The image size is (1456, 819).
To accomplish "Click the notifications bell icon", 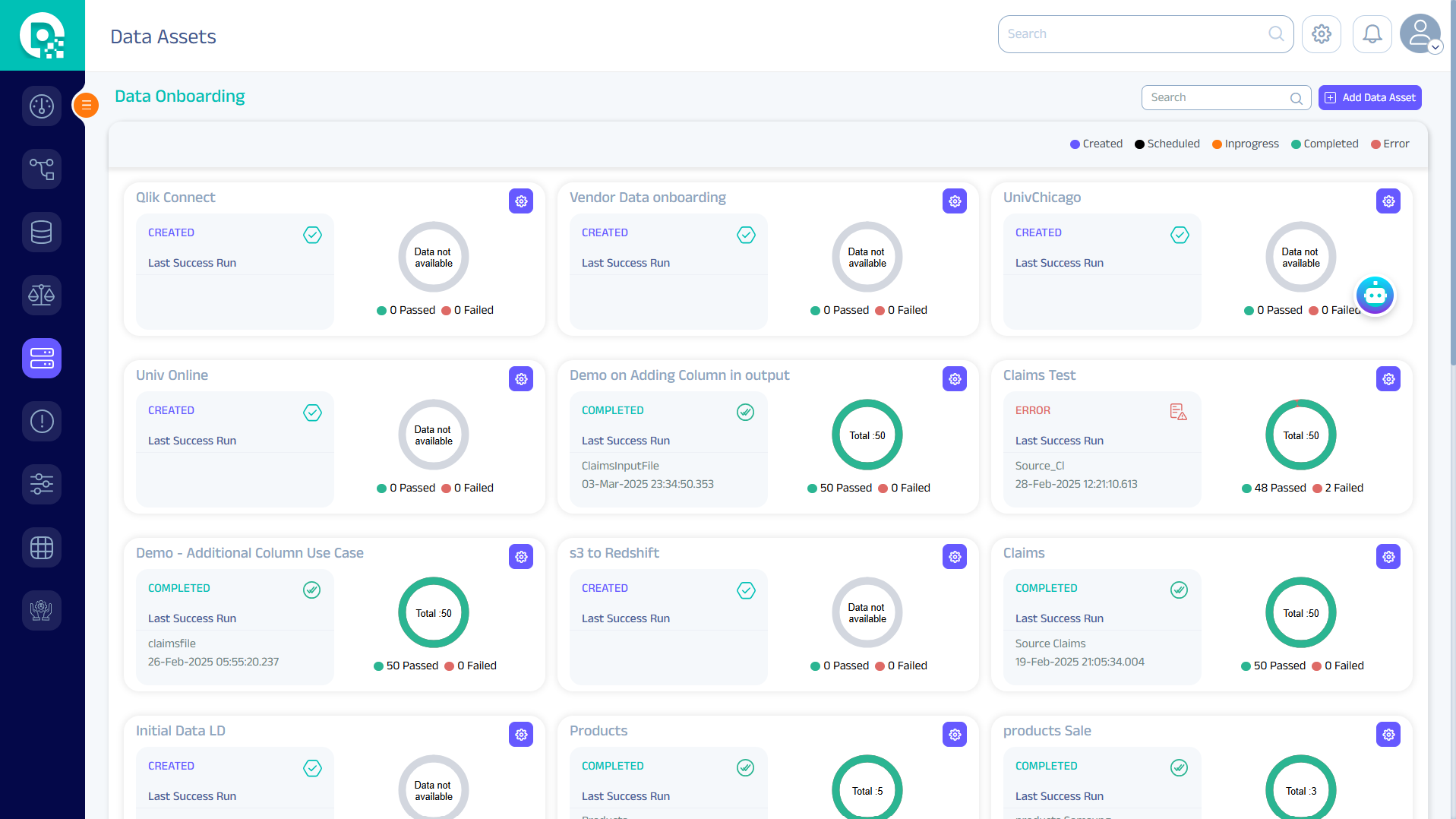I will [x=1372, y=34].
